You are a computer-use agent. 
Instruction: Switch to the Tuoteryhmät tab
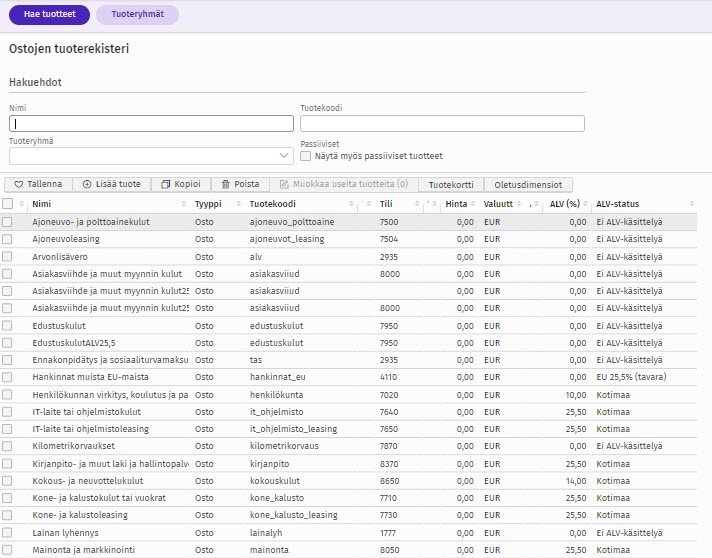click(138, 15)
